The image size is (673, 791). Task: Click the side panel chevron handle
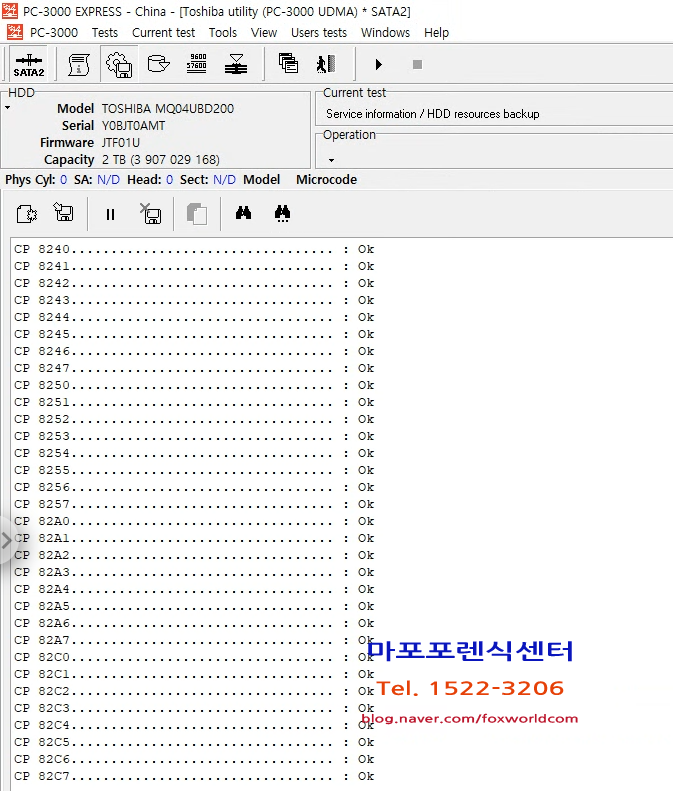6,541
